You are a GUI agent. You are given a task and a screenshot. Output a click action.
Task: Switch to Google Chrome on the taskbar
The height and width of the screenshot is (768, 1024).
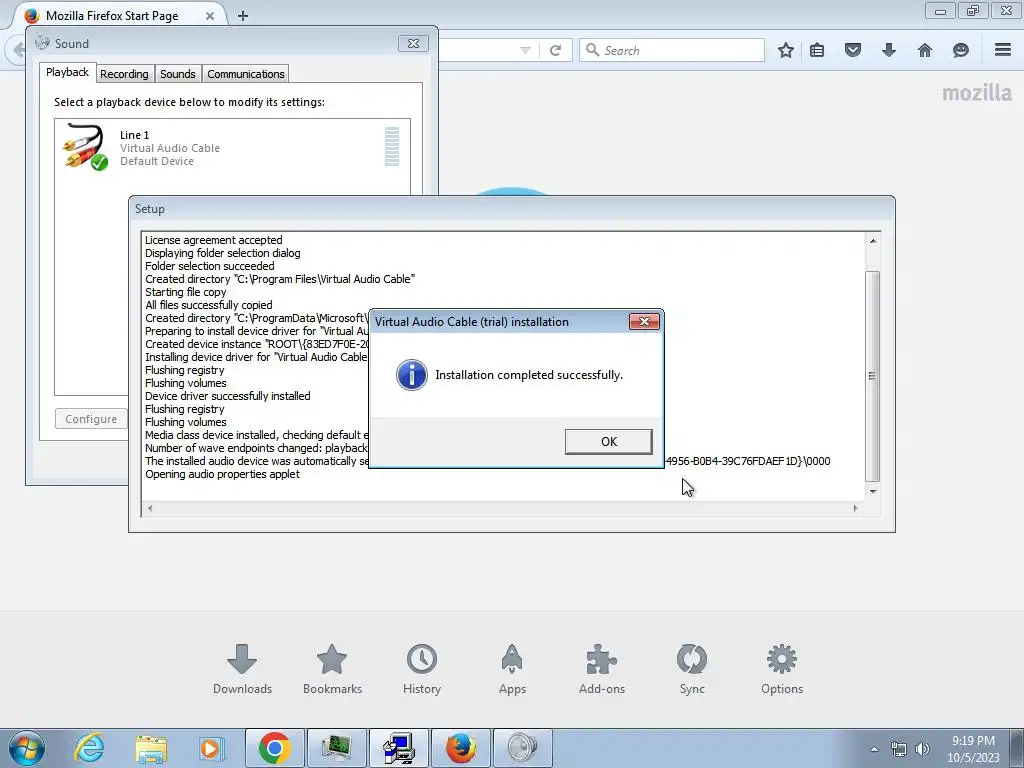[x=274, y=748]
